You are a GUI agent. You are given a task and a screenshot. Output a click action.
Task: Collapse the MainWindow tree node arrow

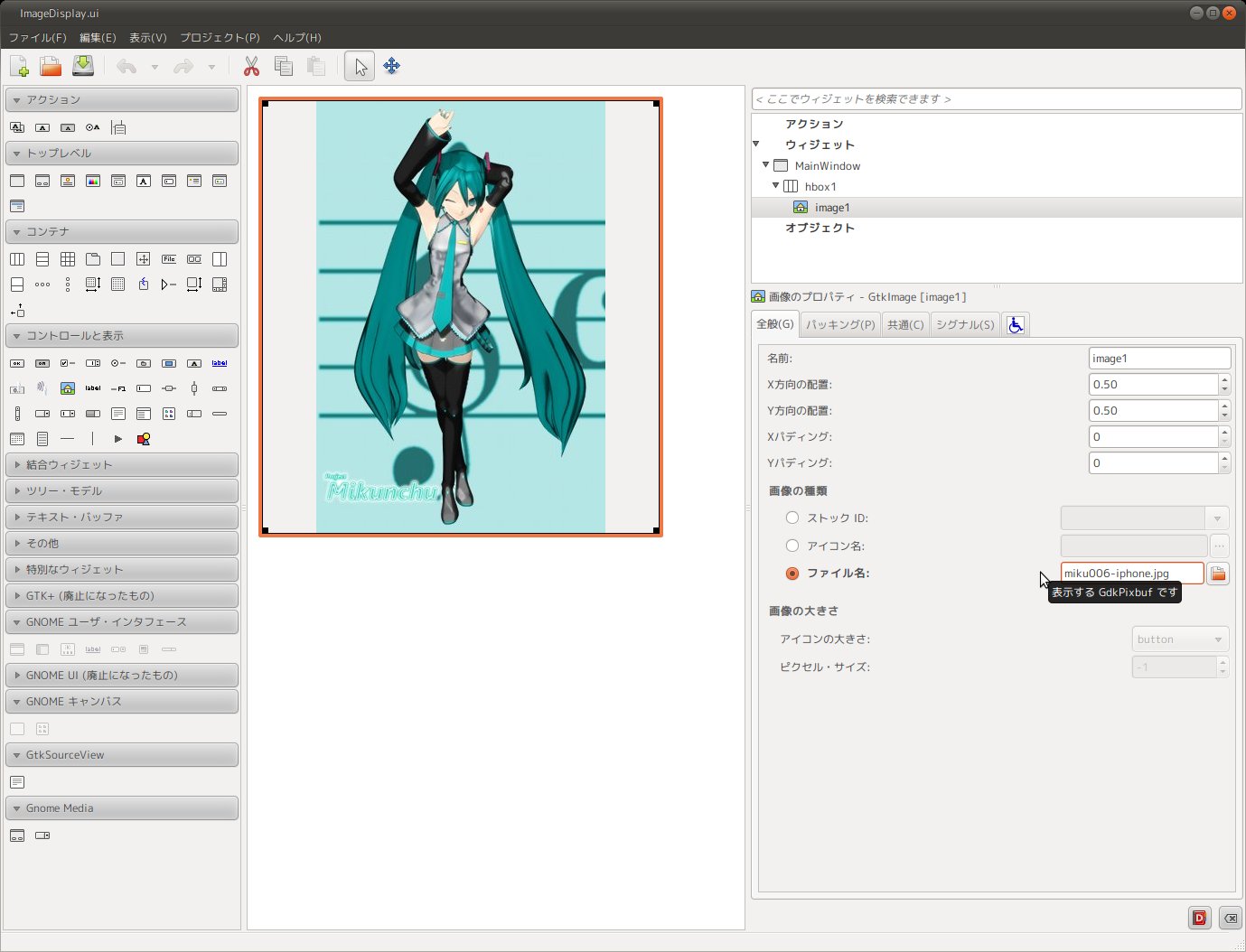pos(765,165)
